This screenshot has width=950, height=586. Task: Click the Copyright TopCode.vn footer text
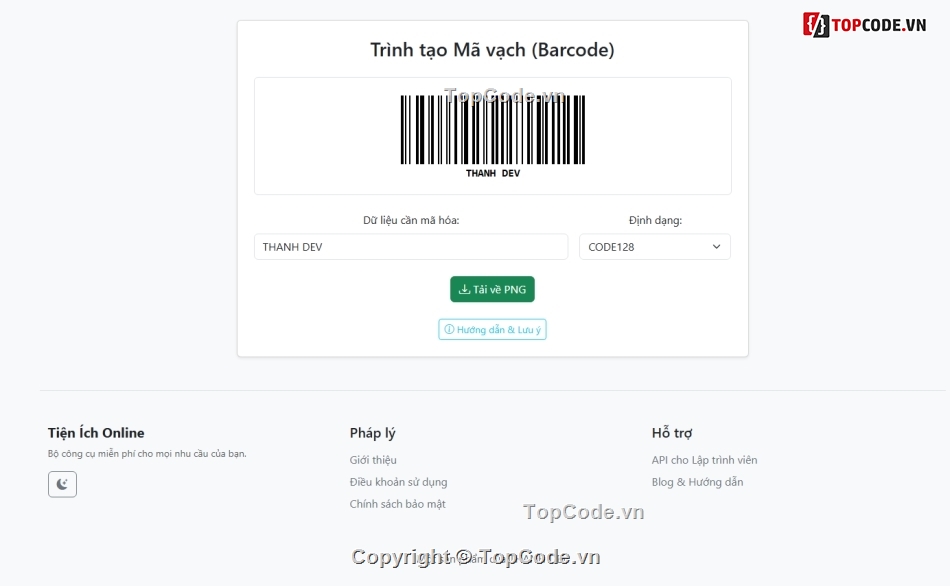click(476, 558)
